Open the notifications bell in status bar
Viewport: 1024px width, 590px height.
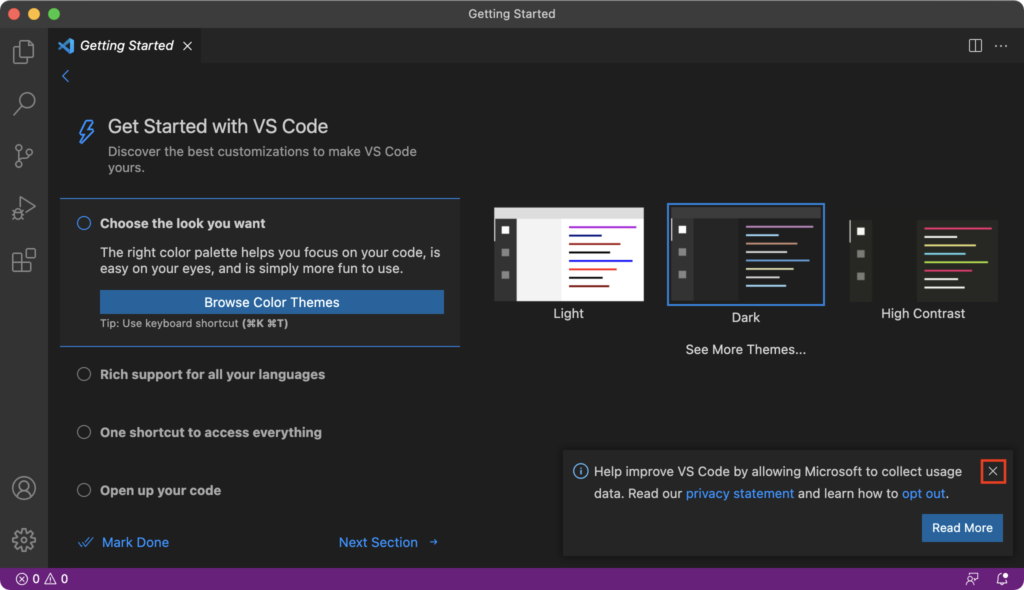[x=1002, y=579]
